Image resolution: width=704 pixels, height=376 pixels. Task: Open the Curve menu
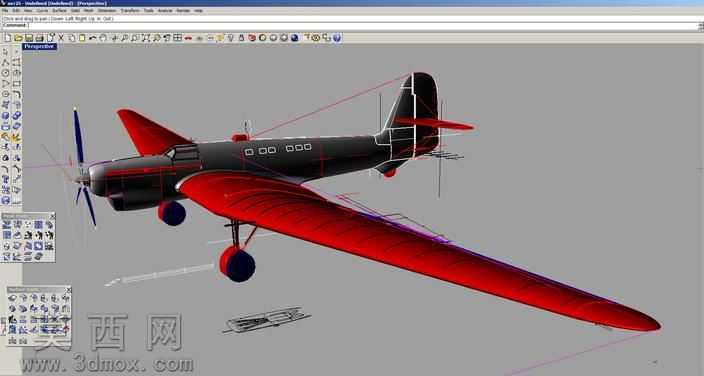tap(42, 10)
